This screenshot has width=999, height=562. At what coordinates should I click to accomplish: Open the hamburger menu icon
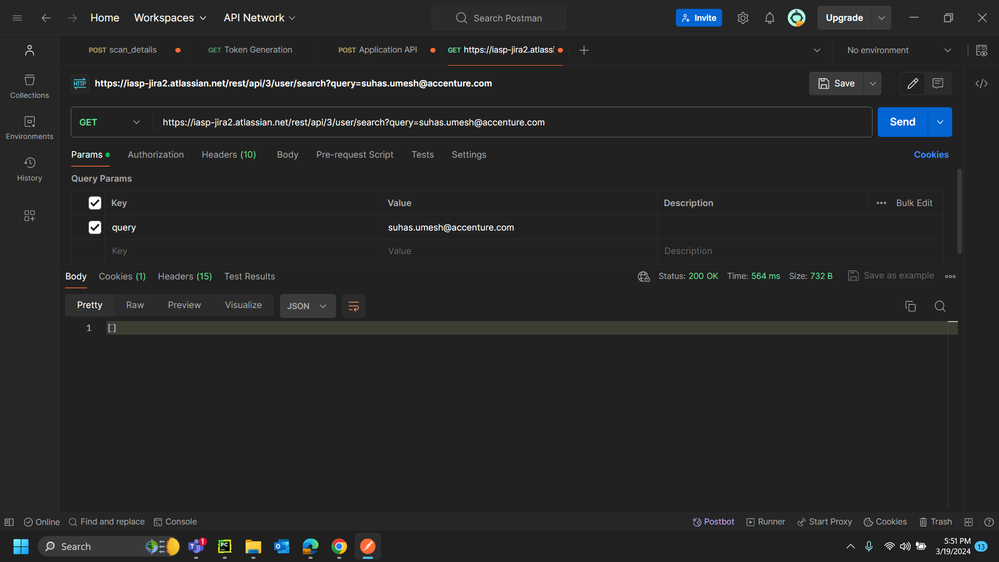tap(17, 18)
